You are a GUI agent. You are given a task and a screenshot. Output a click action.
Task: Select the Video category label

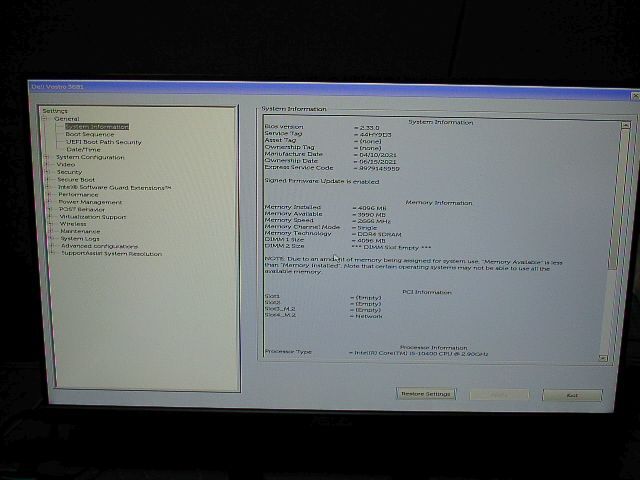tap(66, 164)
